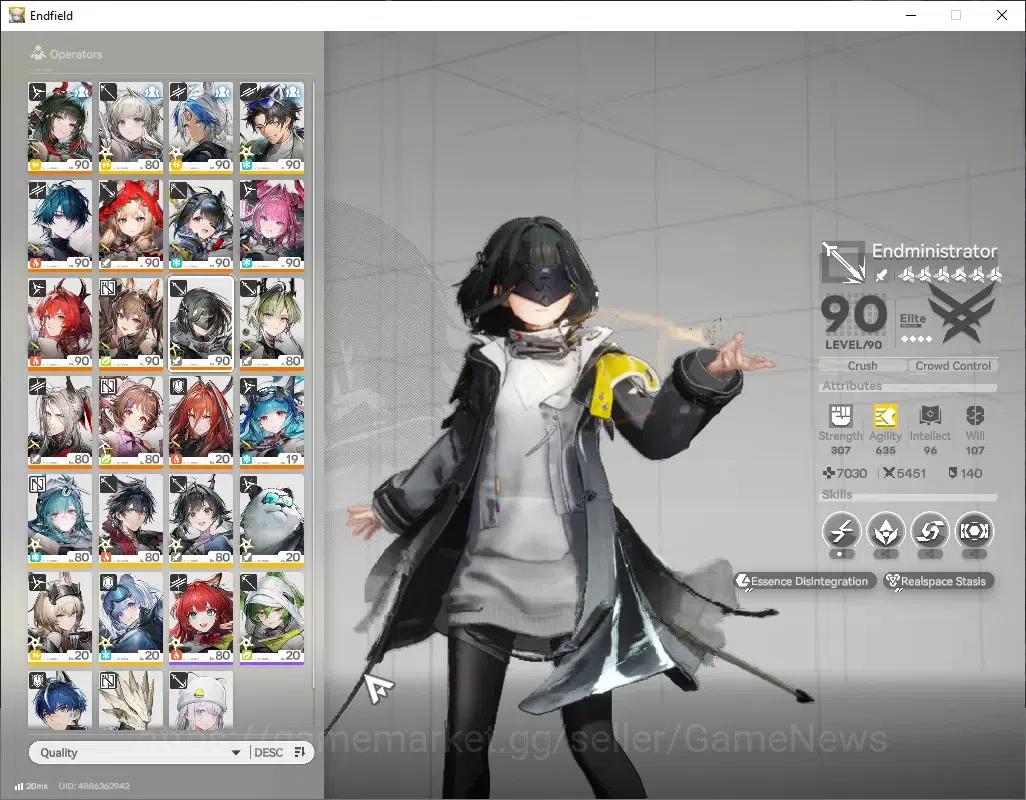Select blonde operator in red hood

coord(130,226)
